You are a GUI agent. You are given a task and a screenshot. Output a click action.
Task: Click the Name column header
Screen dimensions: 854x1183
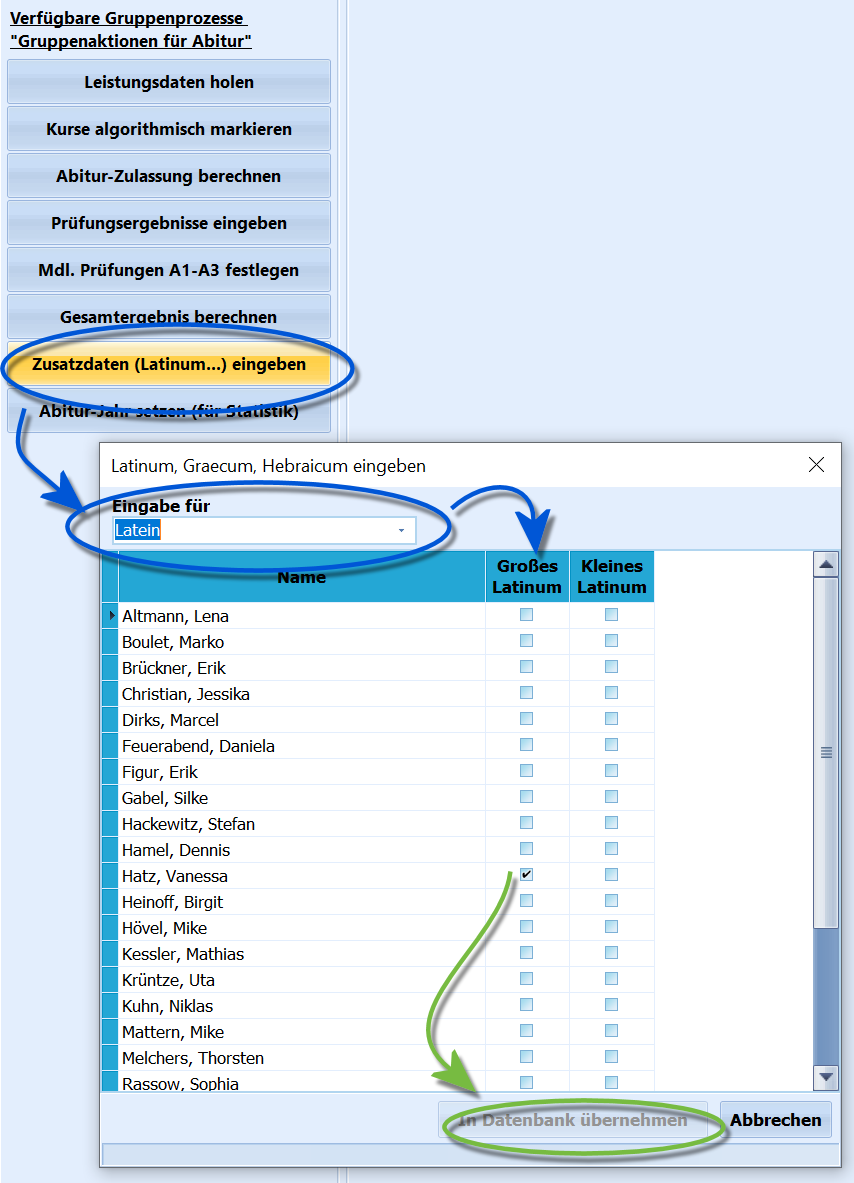[x=302, y=576]
